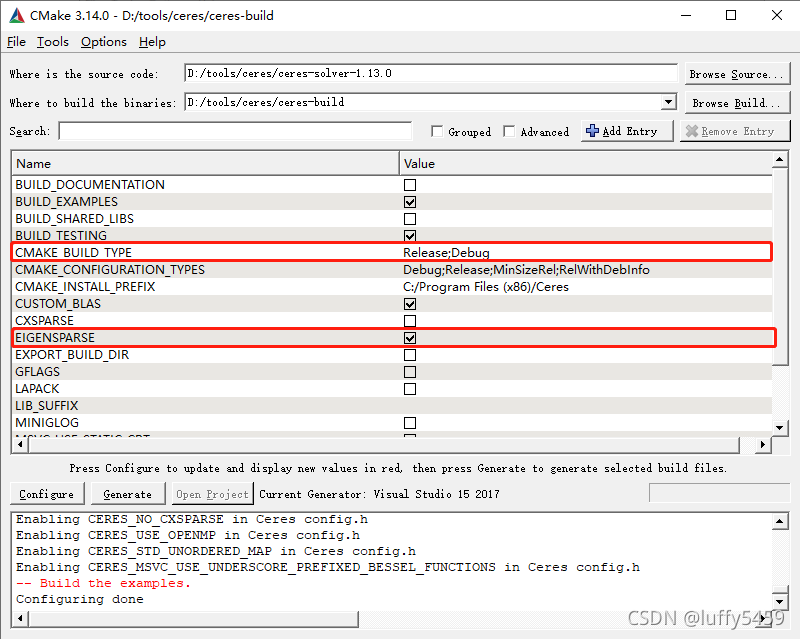The height and width of the screenshot is (639, 800).
Task: Maximize the CMake window
Action: (x=731, y=15)
